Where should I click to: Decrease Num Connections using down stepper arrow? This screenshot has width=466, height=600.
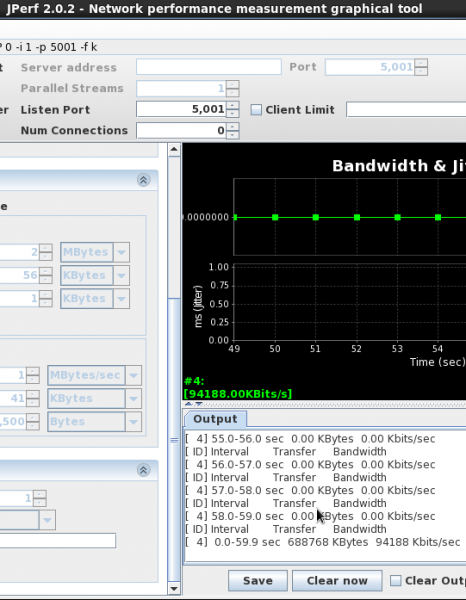tap(233, 135)
